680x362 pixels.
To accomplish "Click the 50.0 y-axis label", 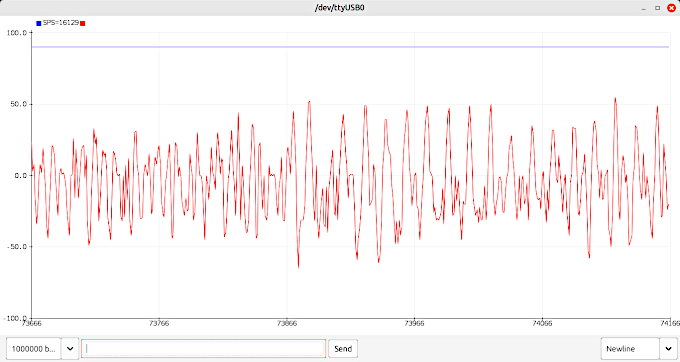I will coord(19,104).
